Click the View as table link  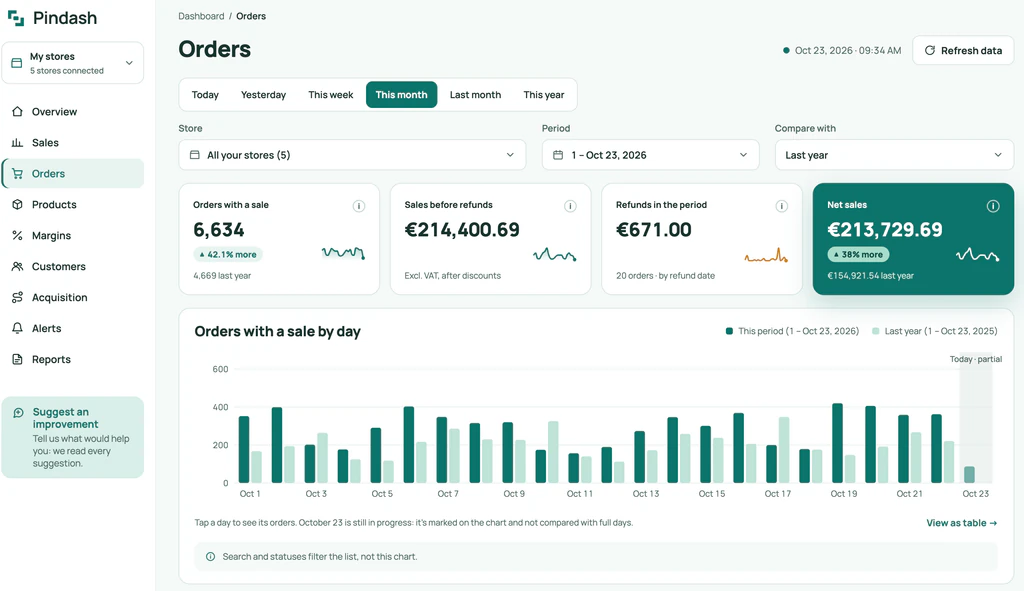click(962, 523)
